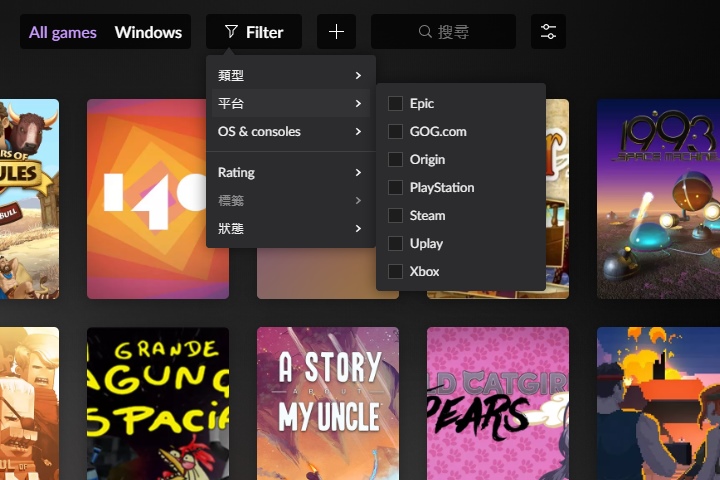The image size is (720, 480).
Task: Click the magnifier search icon
Action: [x=426, y=32]
